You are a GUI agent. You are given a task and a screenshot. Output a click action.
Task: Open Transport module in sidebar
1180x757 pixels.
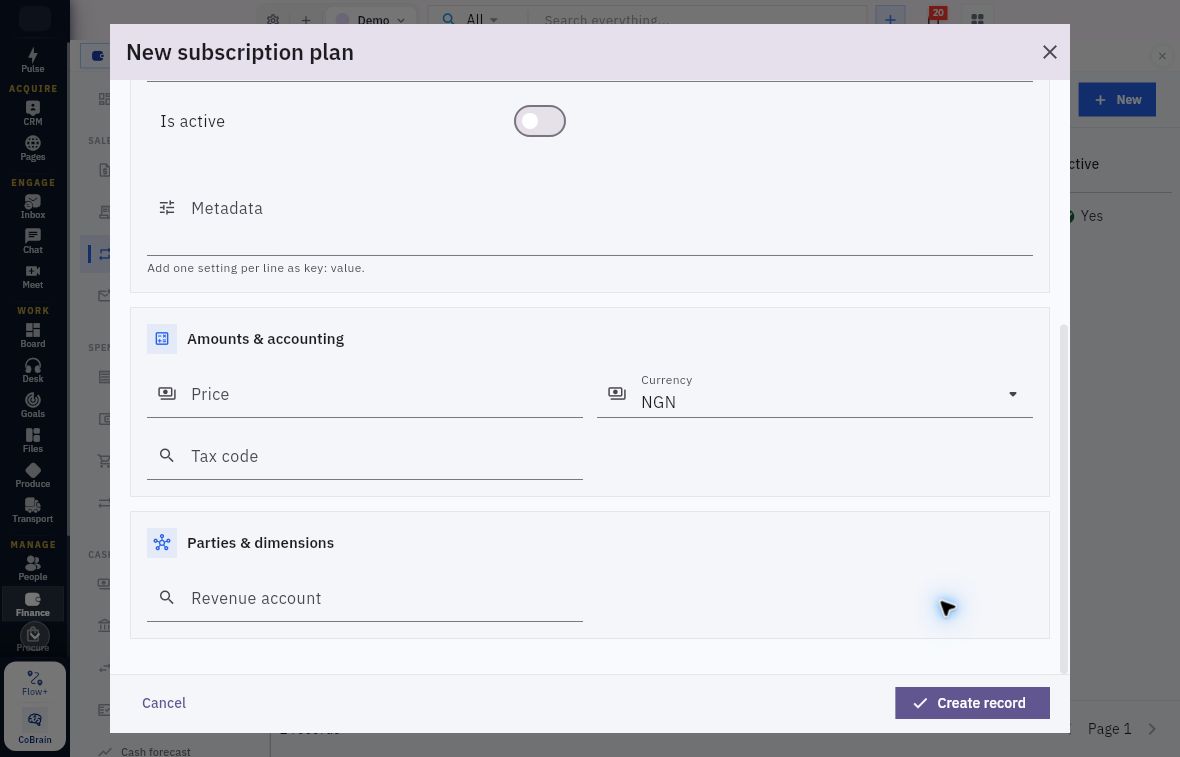pyautogui.click(x=32, y=510)
